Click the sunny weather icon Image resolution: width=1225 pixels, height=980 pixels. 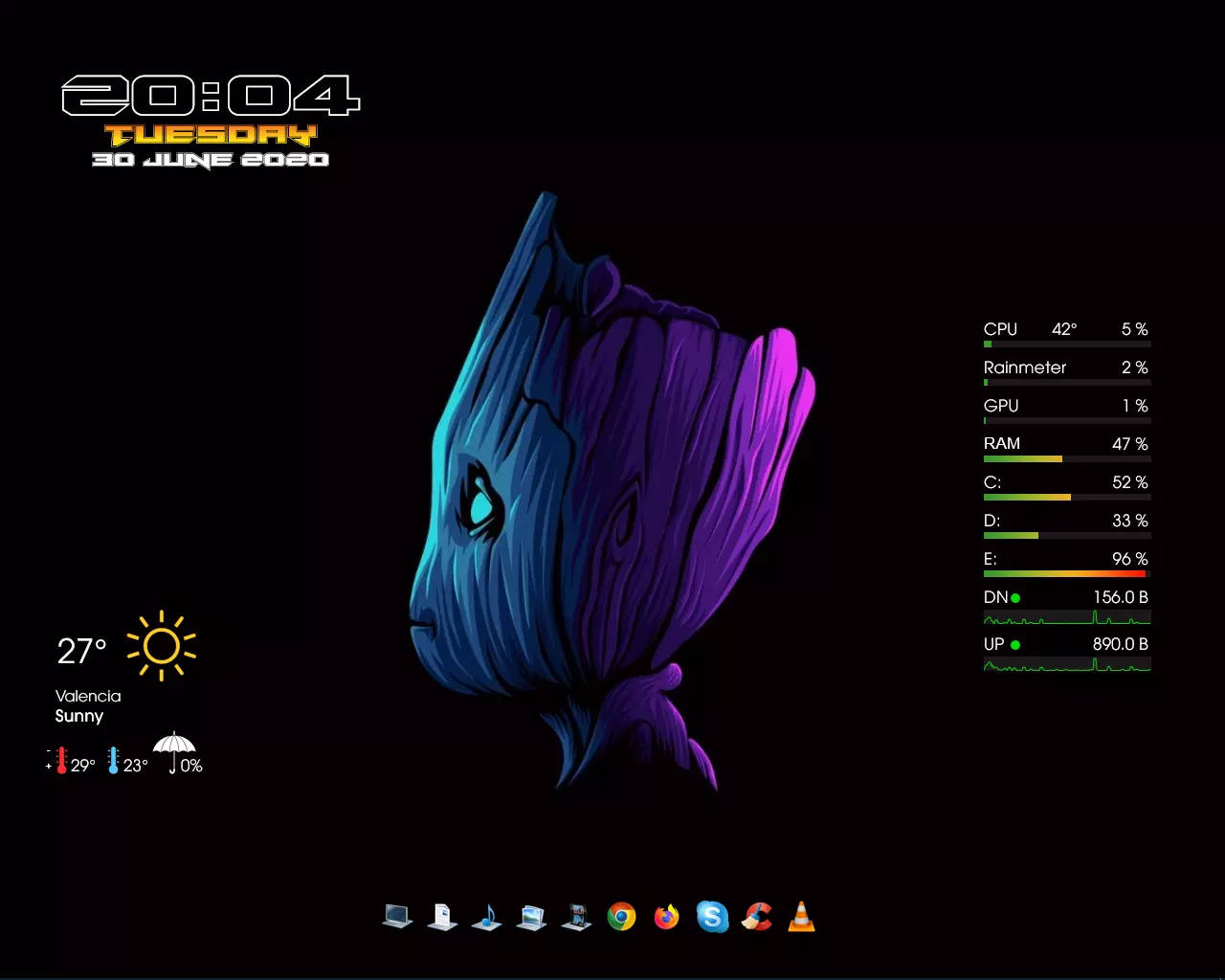pos(161,646)
